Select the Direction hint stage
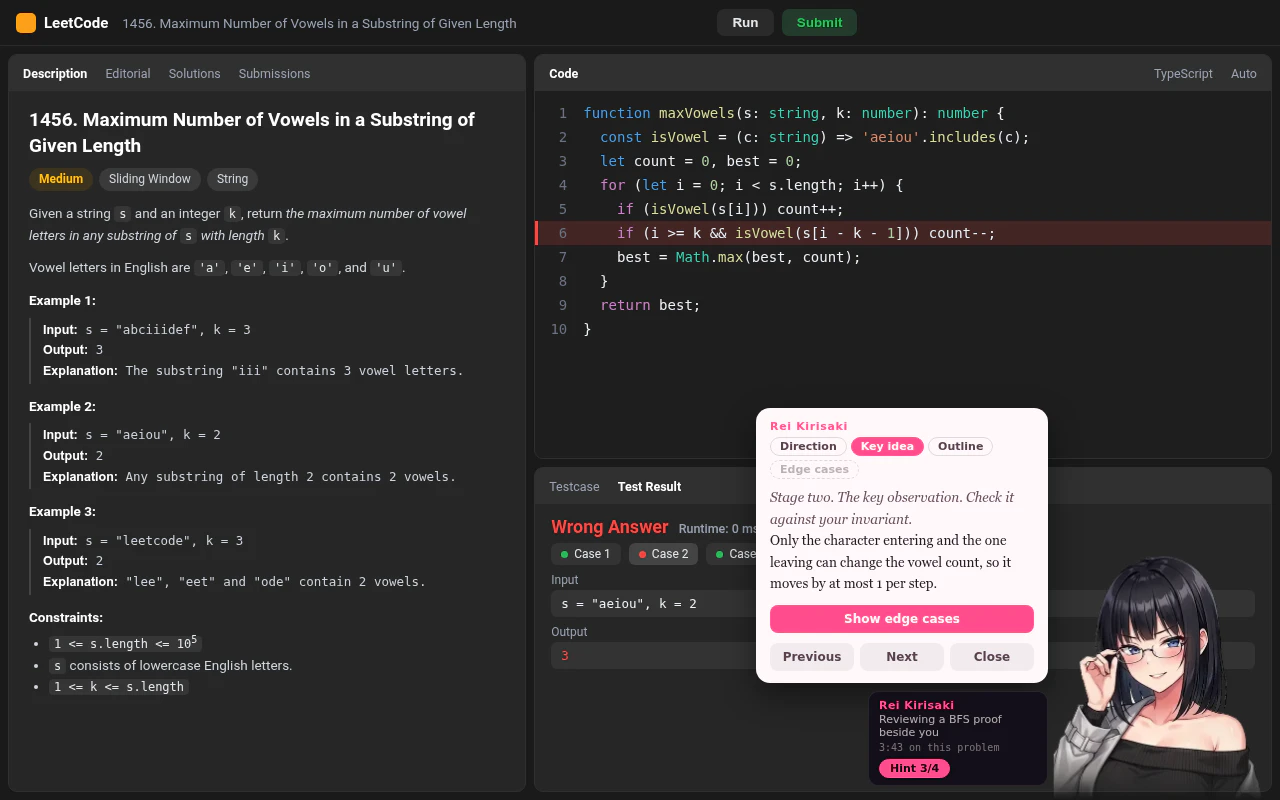Viewport: 1280px width, 800px height. (x=808, y=447)
